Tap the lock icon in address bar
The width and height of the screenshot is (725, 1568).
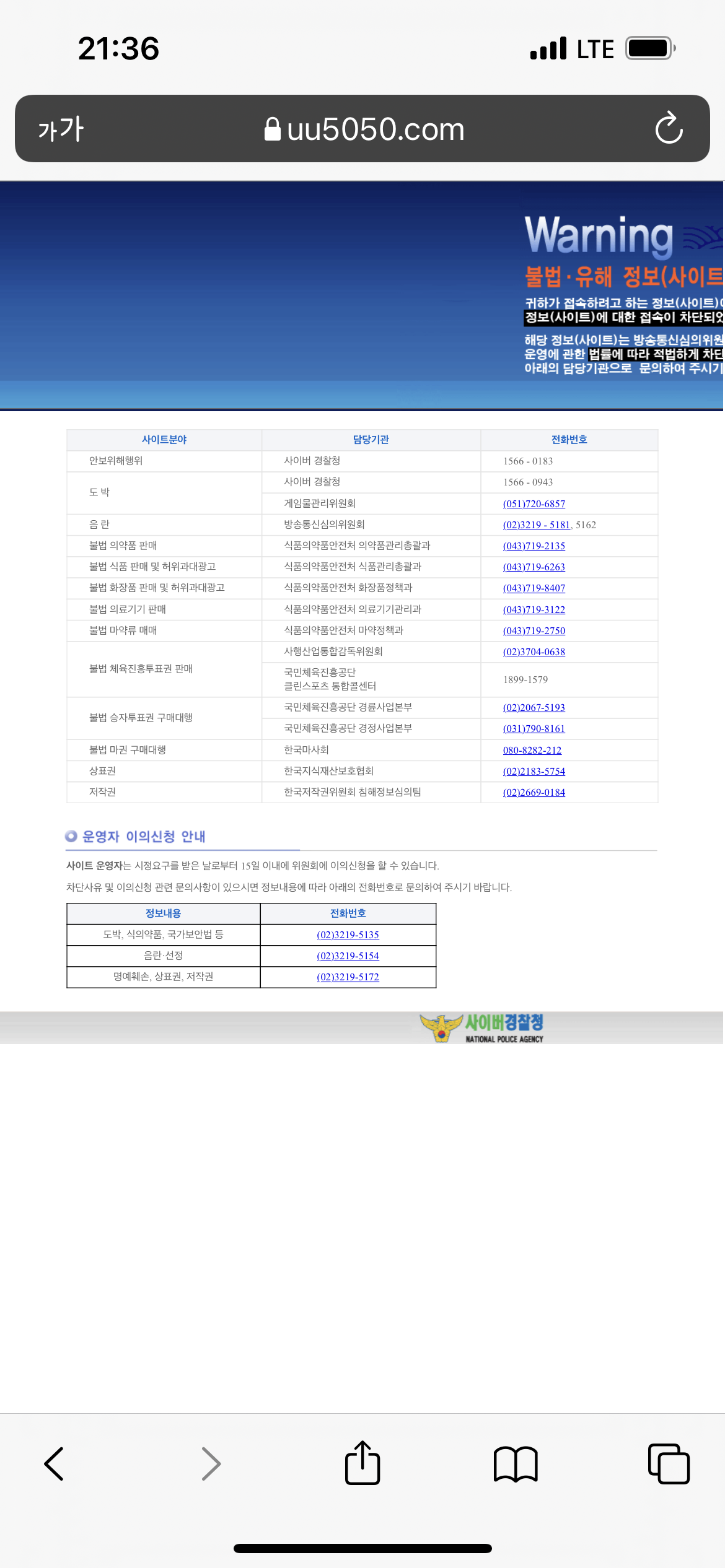tap(272, 129)
